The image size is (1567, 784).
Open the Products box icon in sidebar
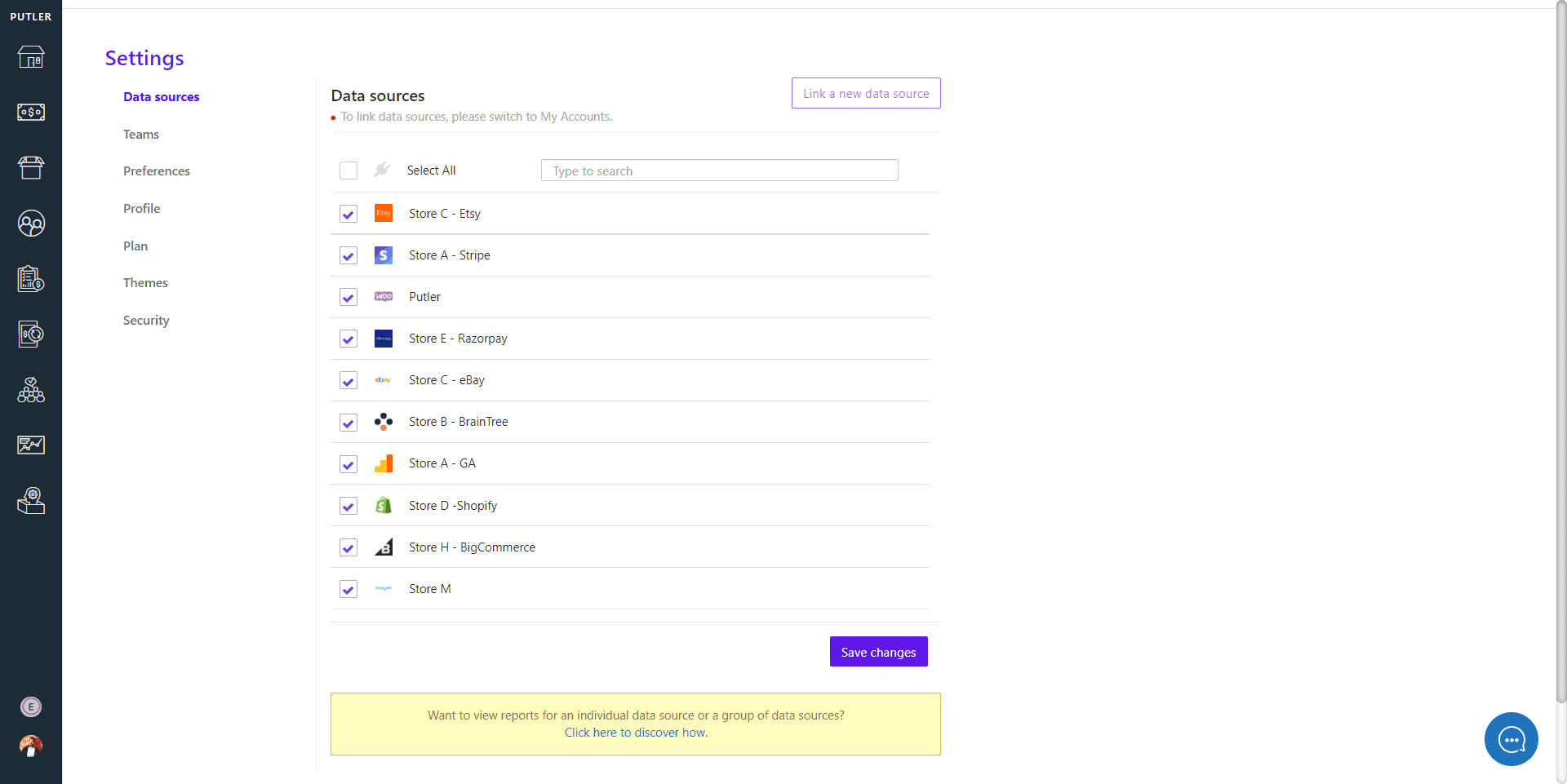pyautogui.click(x=31, y=167)
